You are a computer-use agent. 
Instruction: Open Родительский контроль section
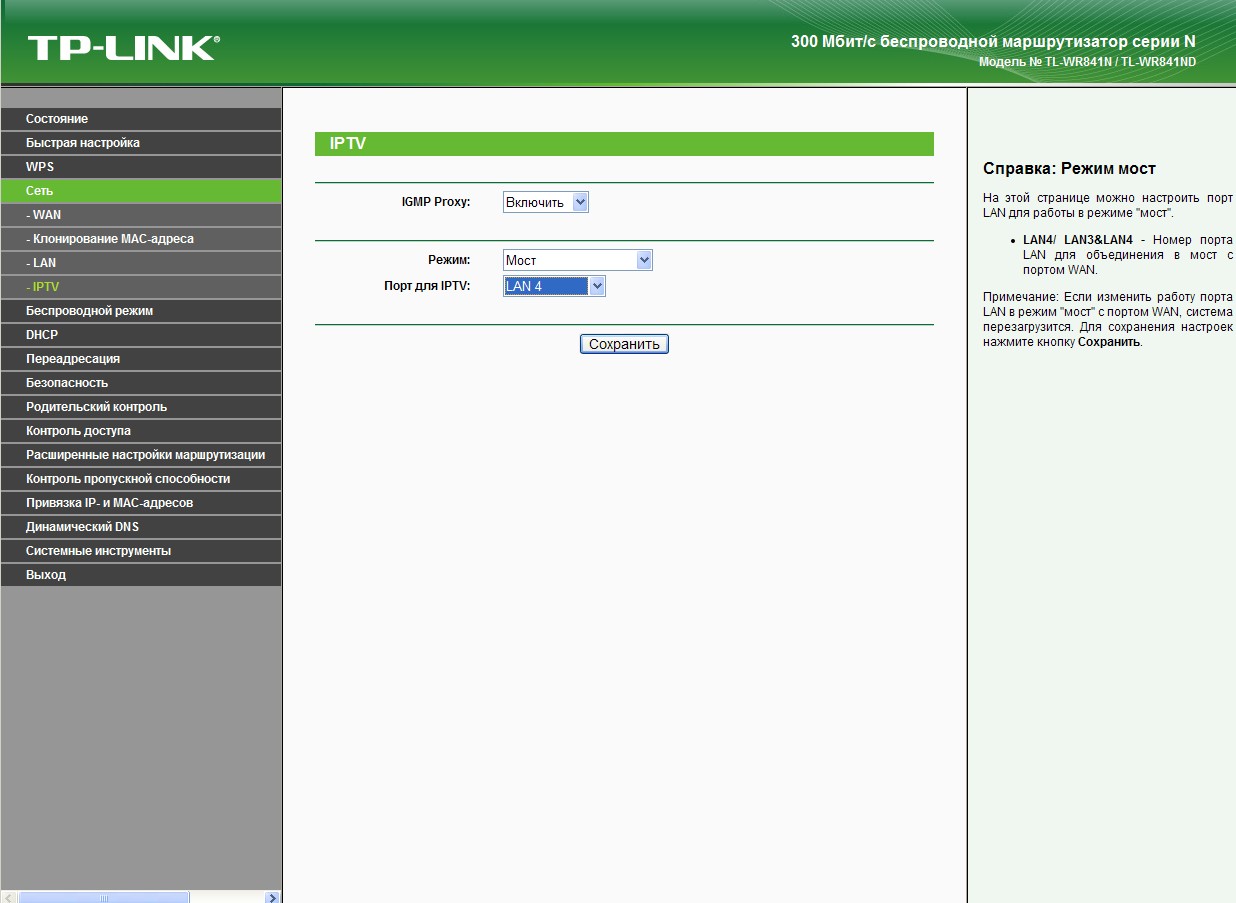[x=140, y=407]
